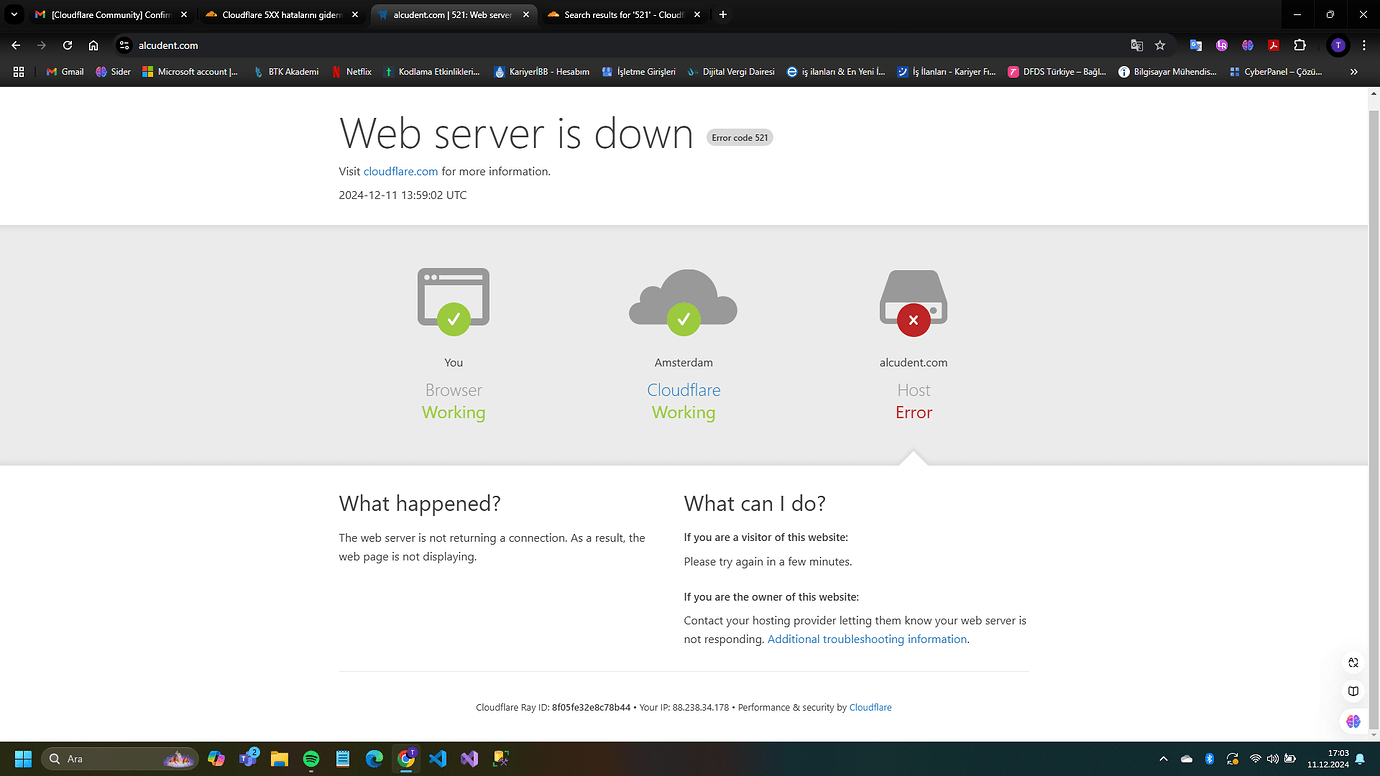
Task: Expand the tab search dropdown arrow
Action: 15,15
